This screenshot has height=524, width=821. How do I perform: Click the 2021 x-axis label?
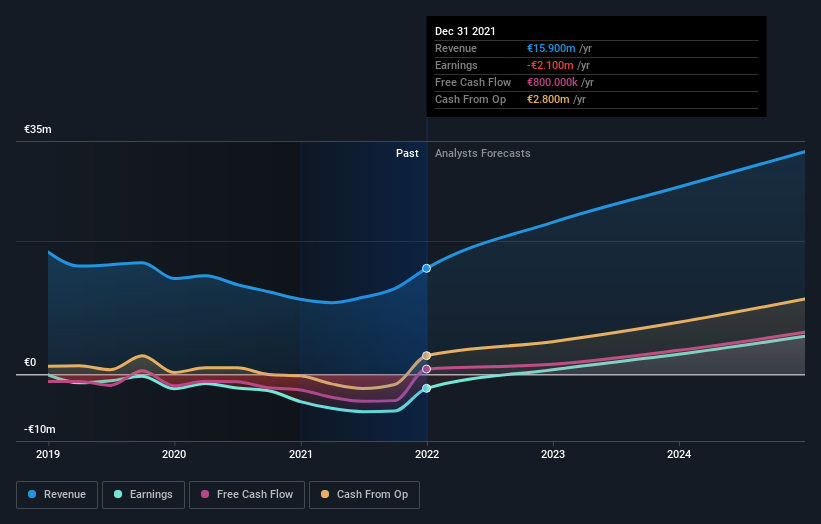tap(301, 454)
